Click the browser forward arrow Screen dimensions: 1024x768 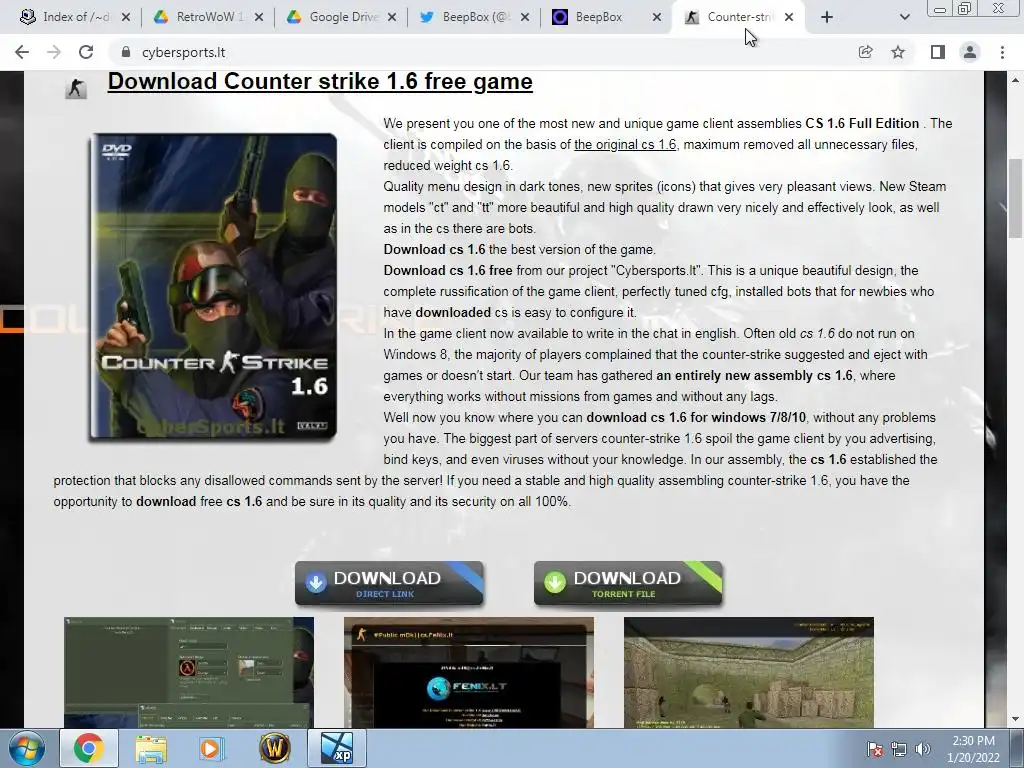[54, 52]
